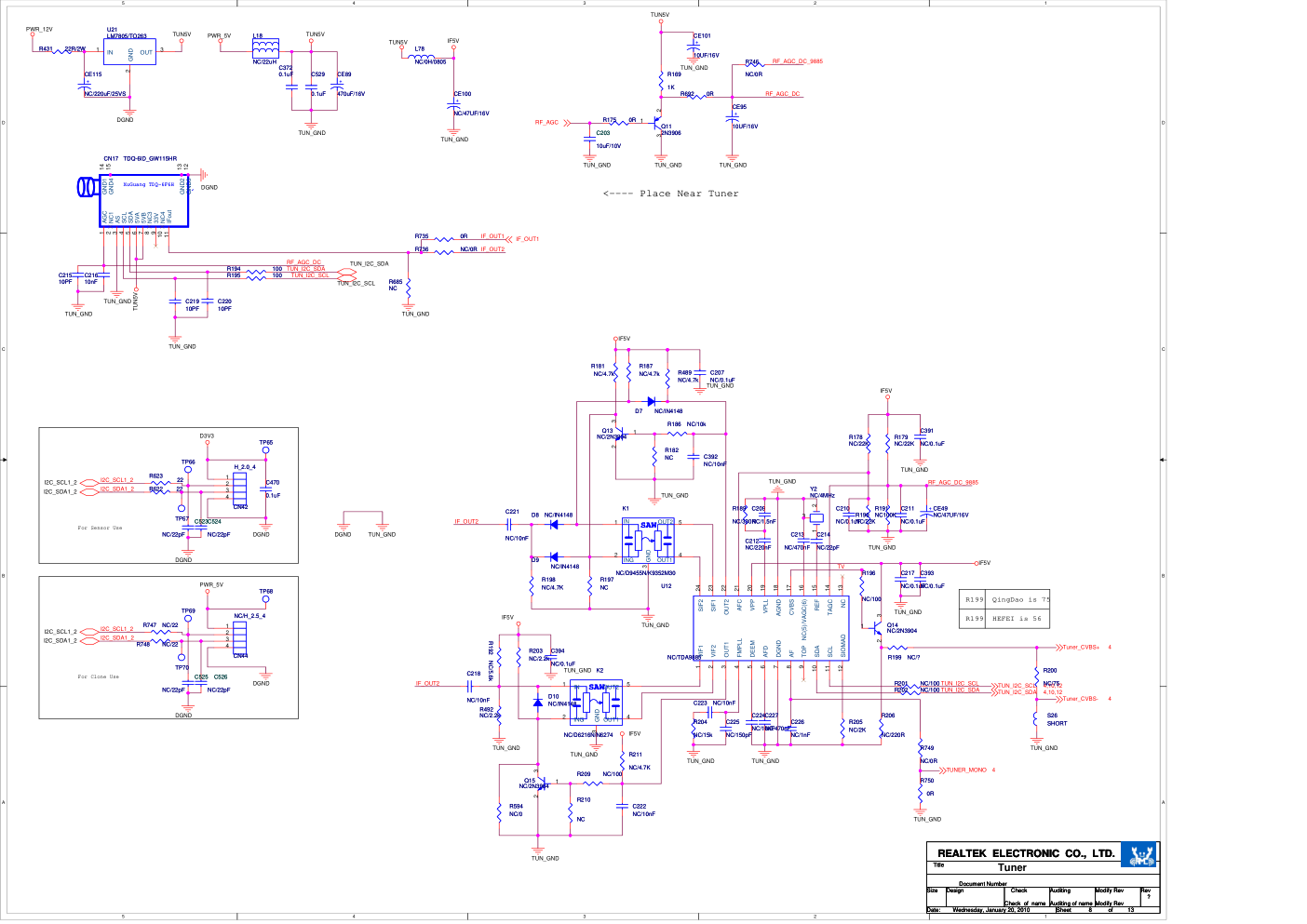The height and width of the screenshot is (924, 1307).
Task: Select the K1 SAW filter symbol
Action: point(648,540)
